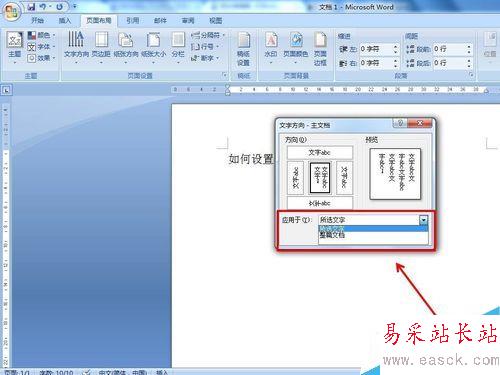The height and width of the screenshot is (375, 500).
Task: Open the 水印 watermark menu
Action: coord(271,48)
